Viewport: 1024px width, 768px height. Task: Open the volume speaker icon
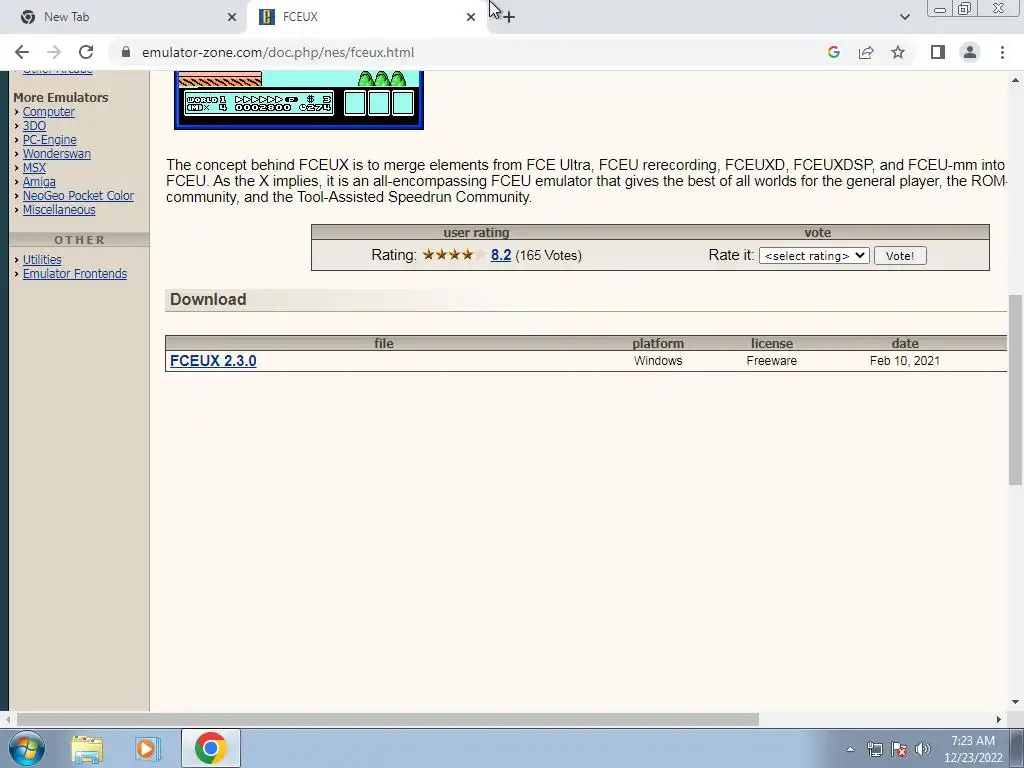click(923, 749)
